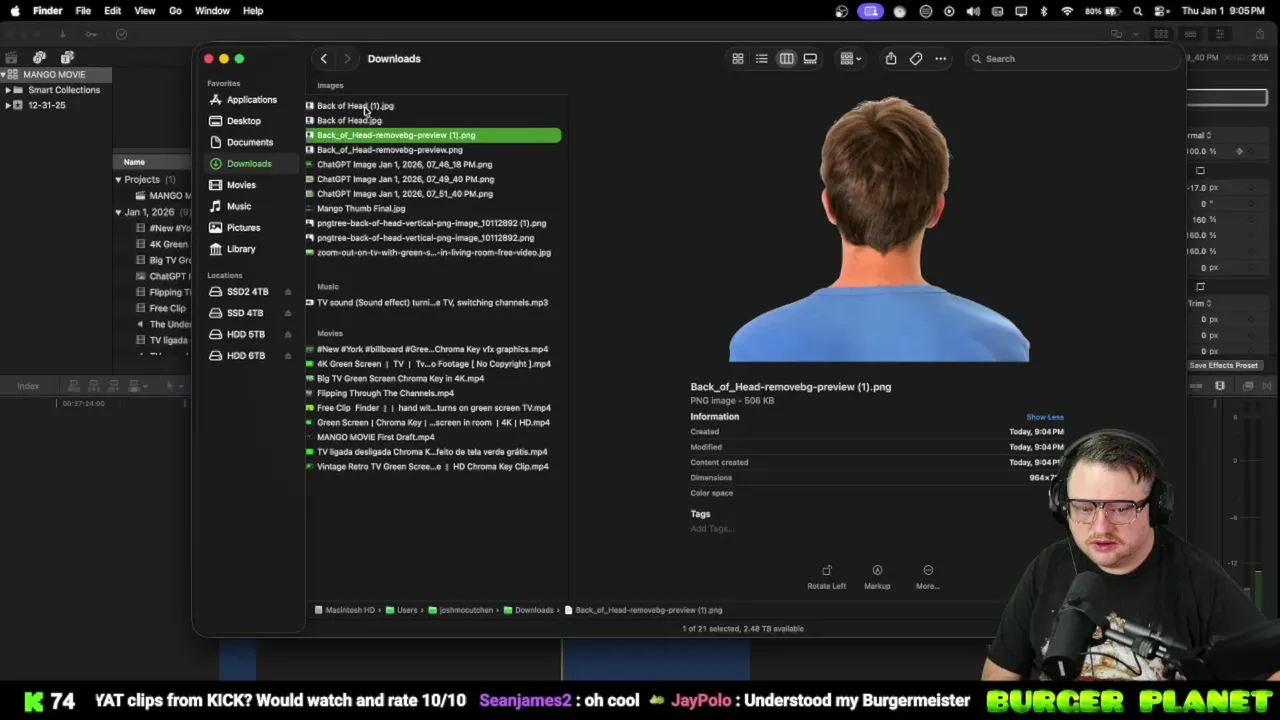Open the File menu
This screenshot has height=720, width=1280.
pyautogui.click(x=83, y=11)
